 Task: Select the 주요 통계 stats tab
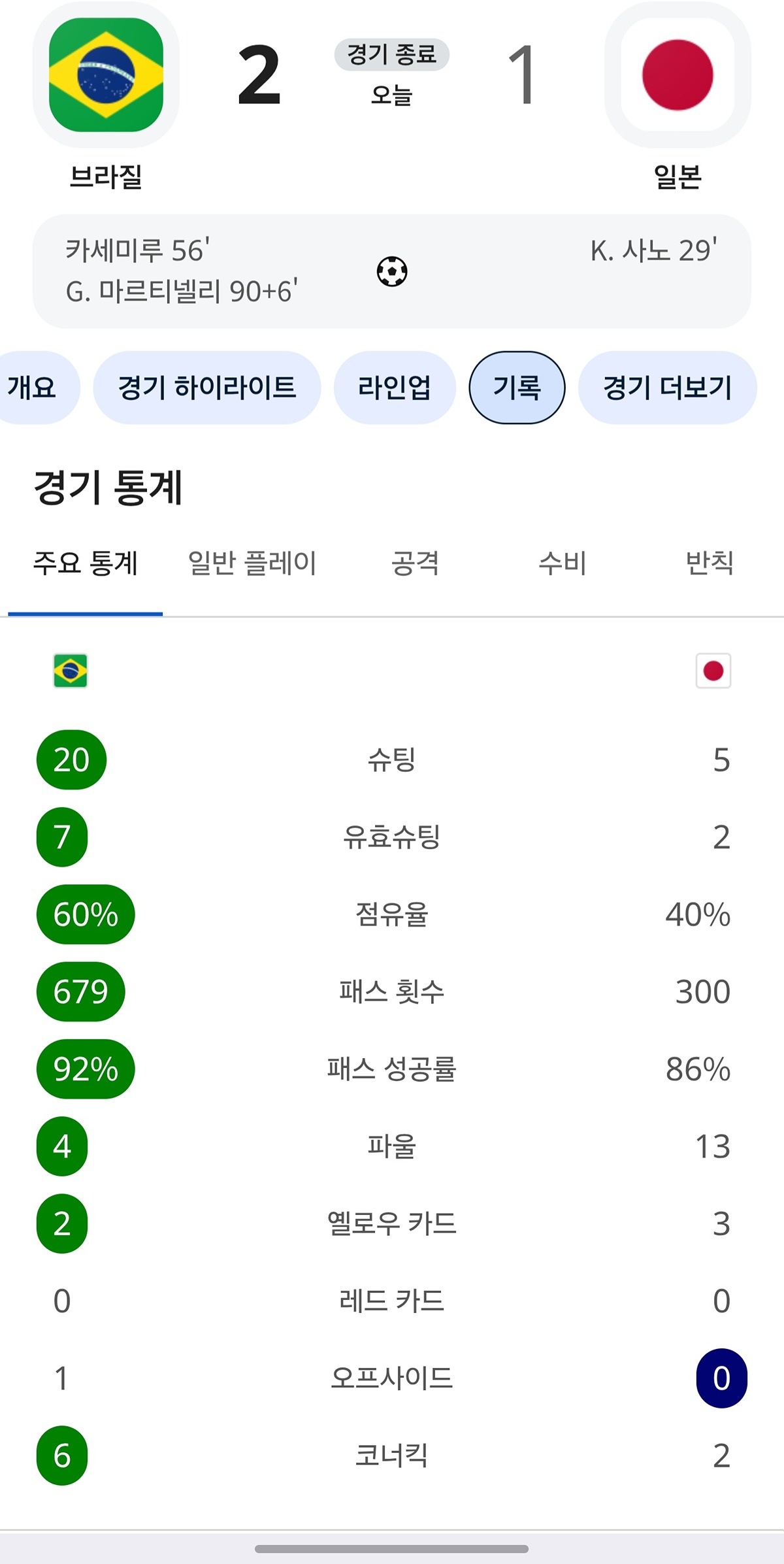(86, 563)
